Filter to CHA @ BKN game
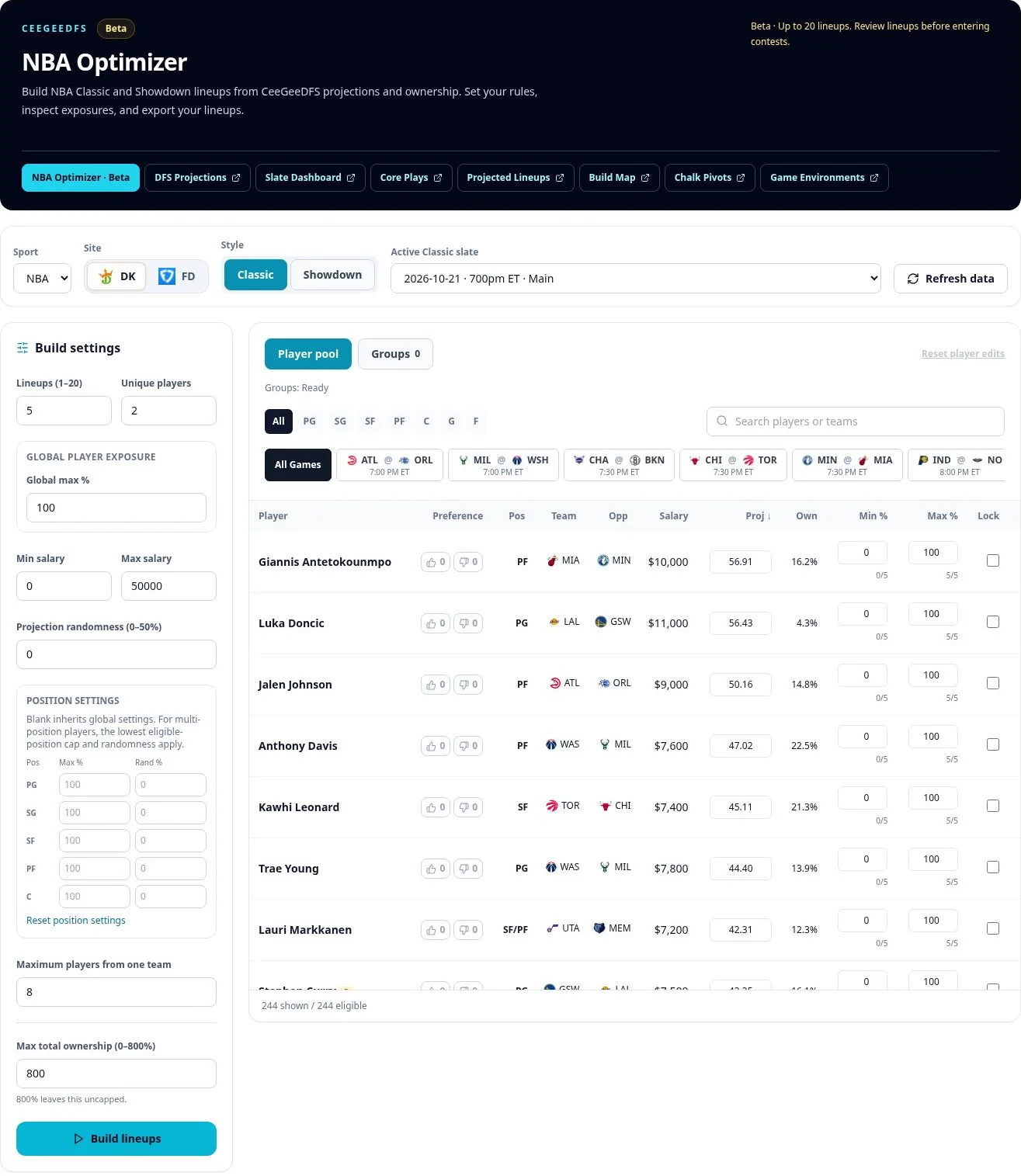The width and height of the screenshot is (1021, 1176). tap(619, 465)
